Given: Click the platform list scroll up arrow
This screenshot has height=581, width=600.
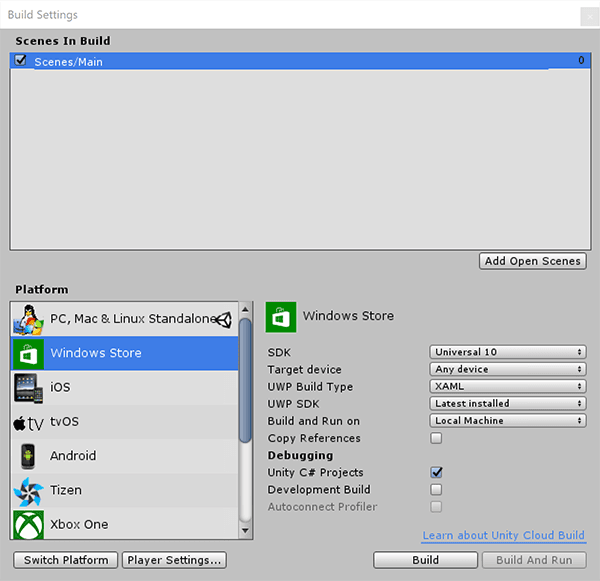Looking at the screenshot, I should [x=245, y=309].
